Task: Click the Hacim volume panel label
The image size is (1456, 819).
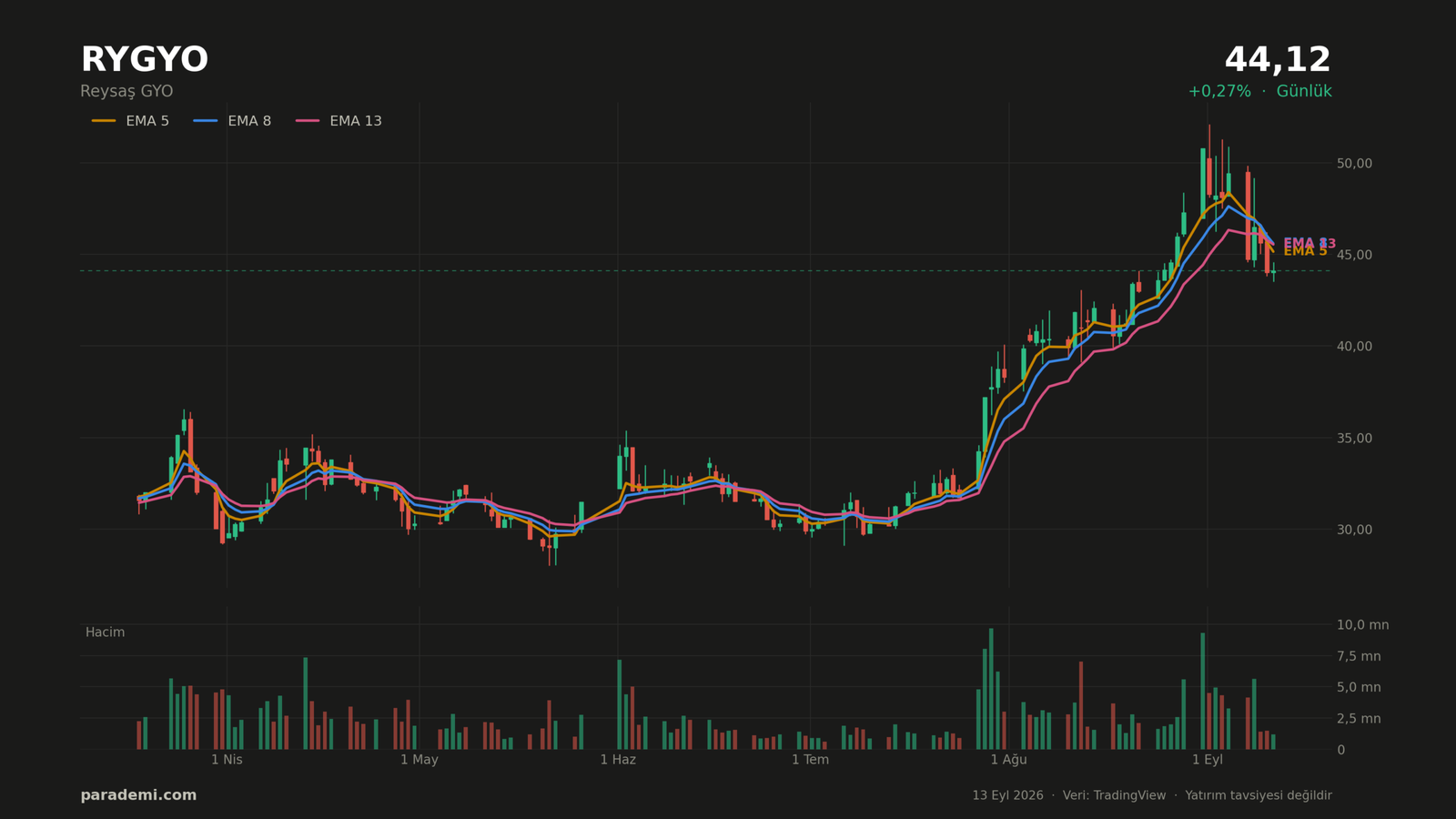Action: (105, 632)
